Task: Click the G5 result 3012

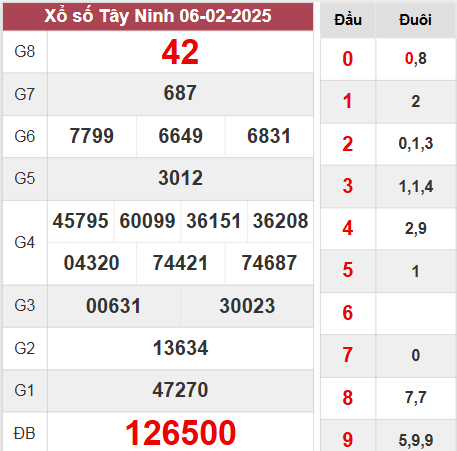Action: click(181, 178)
